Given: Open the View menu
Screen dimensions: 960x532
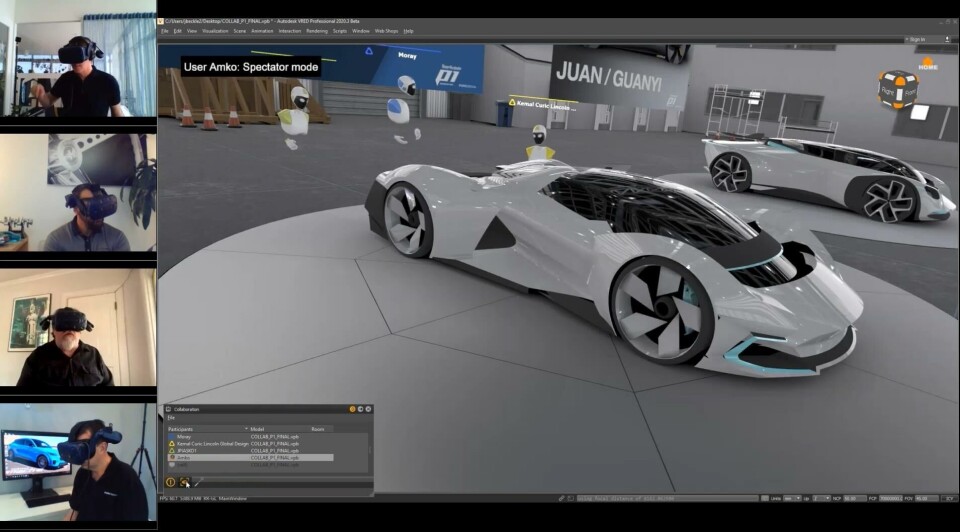Looking at the screenshot, I should click(192, 31).
